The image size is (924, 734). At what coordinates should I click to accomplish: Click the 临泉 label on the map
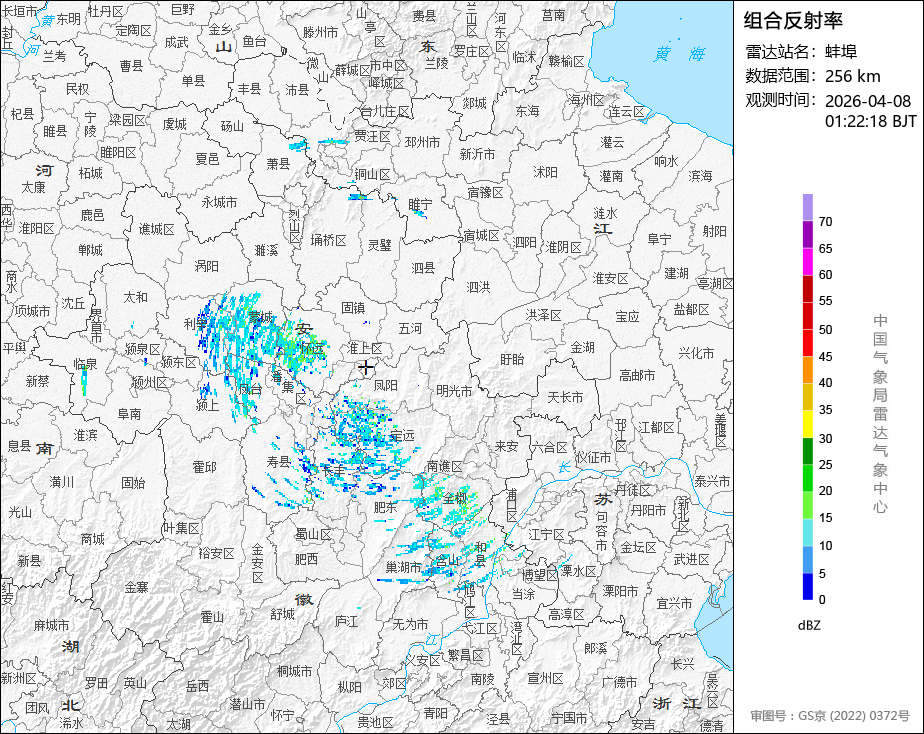85,364
